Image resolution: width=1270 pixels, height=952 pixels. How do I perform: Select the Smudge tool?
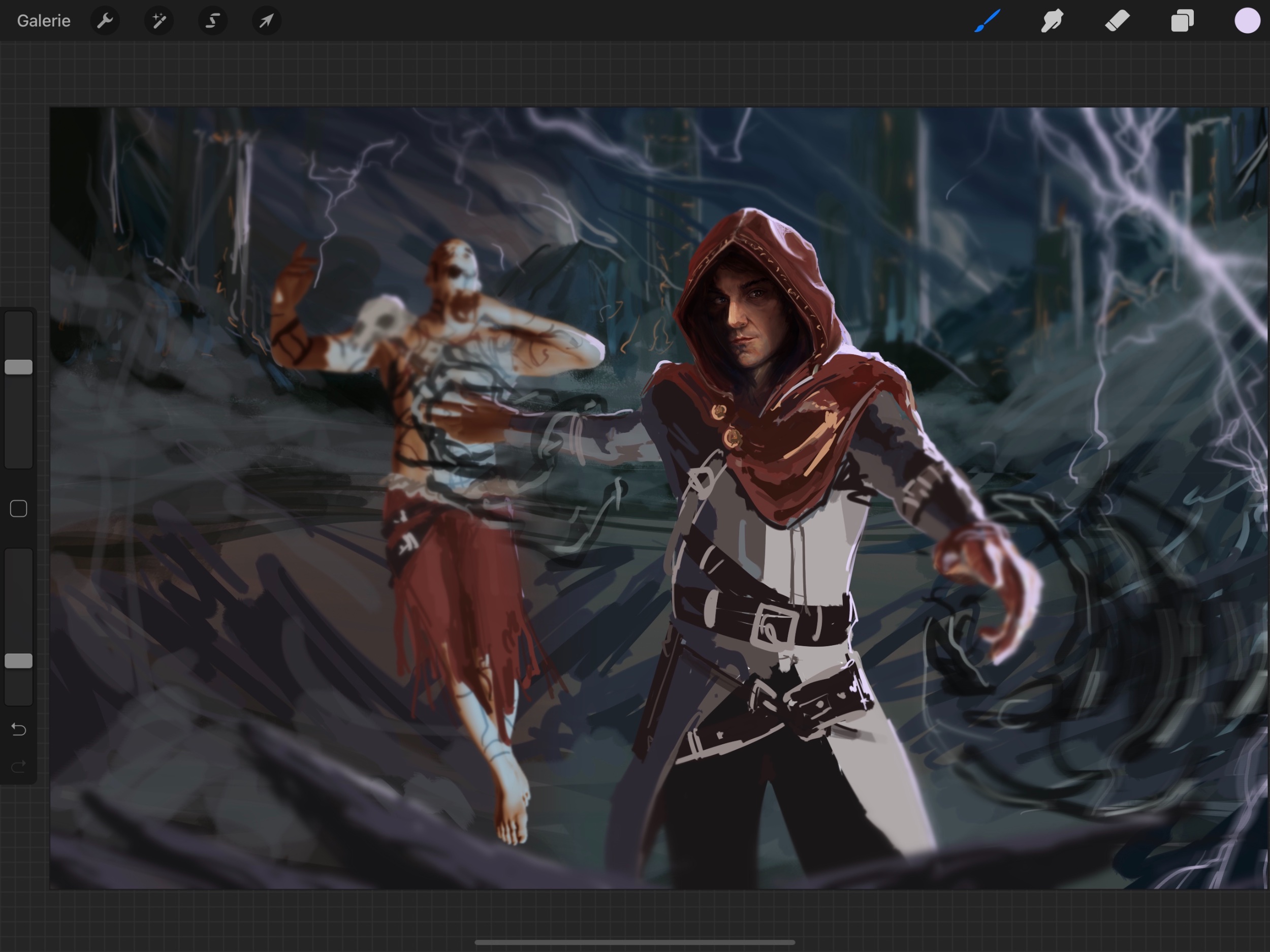pyautogui.click(x=1052, y=21)
